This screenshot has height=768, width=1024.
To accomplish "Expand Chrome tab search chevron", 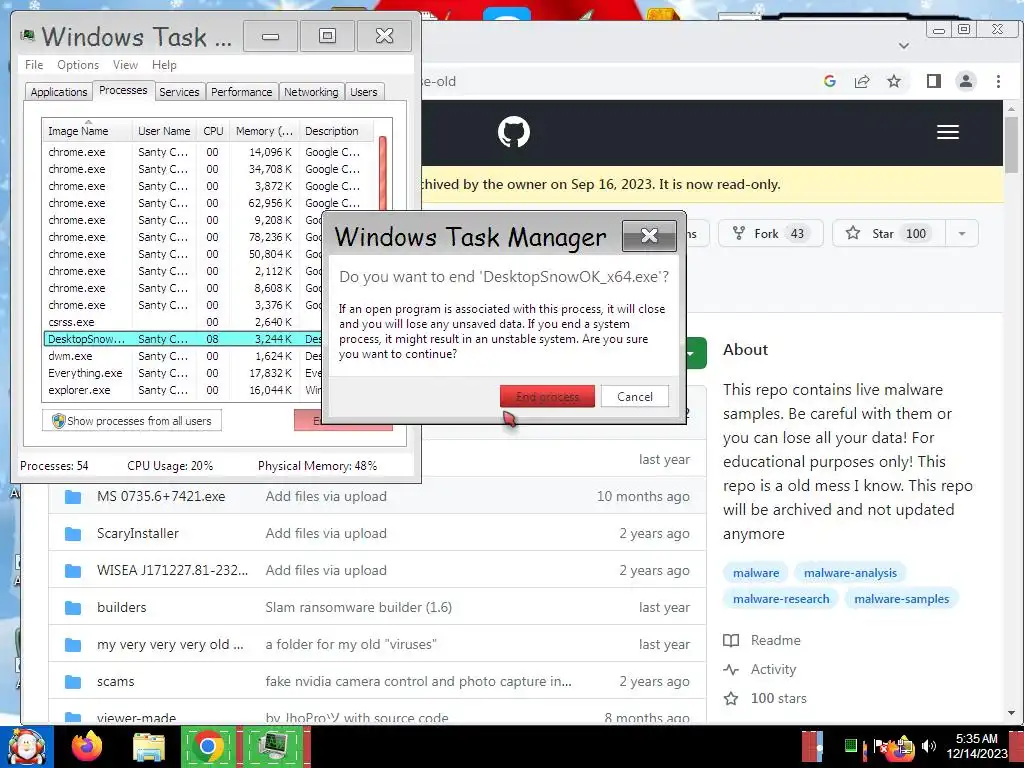I will (904, 46).
